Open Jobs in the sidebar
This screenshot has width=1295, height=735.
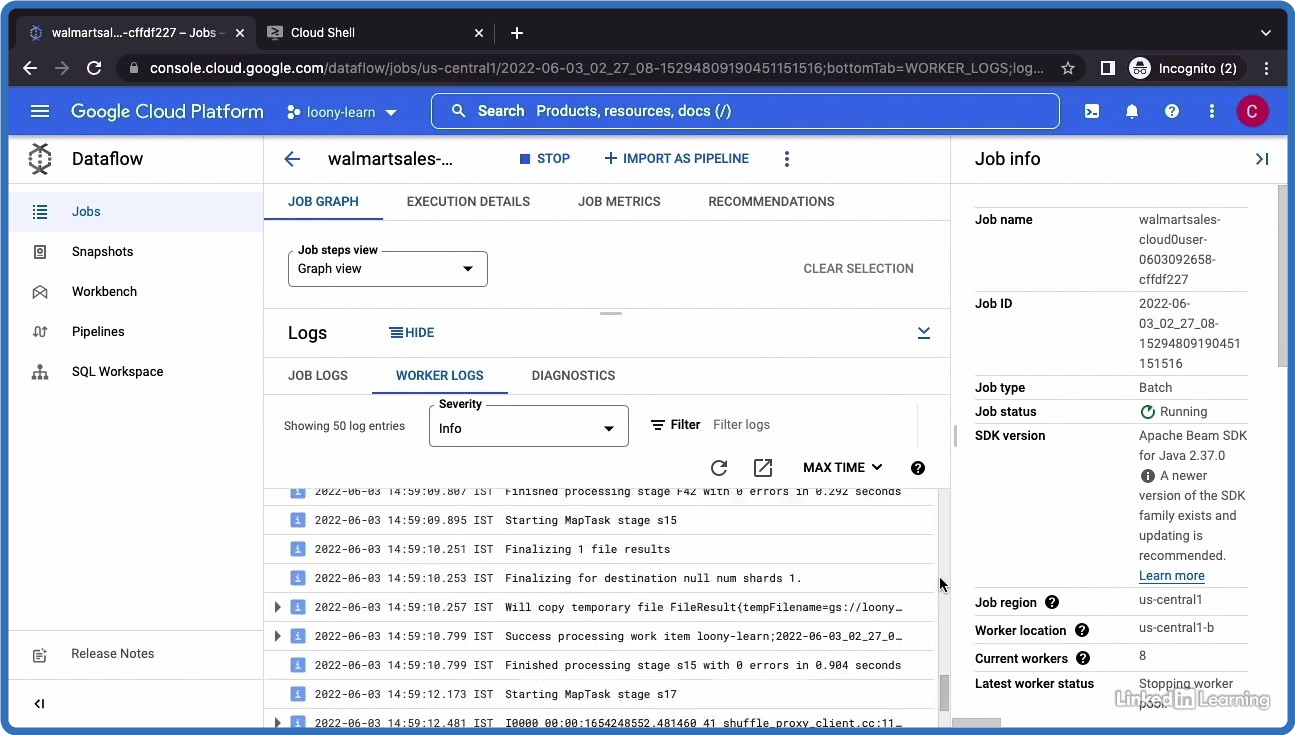pos(136,212)
